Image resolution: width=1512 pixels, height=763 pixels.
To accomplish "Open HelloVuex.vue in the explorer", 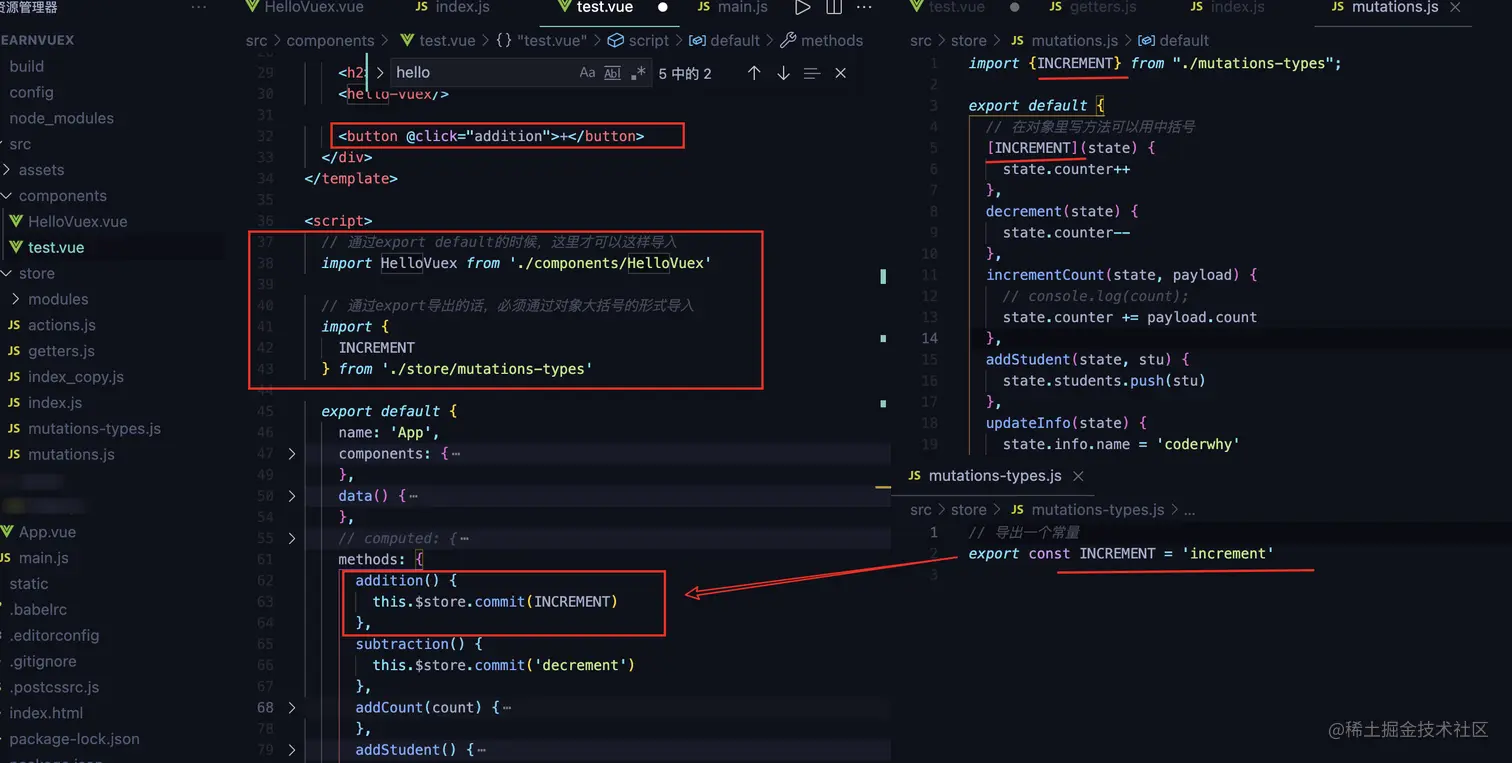I will [77, 222].
